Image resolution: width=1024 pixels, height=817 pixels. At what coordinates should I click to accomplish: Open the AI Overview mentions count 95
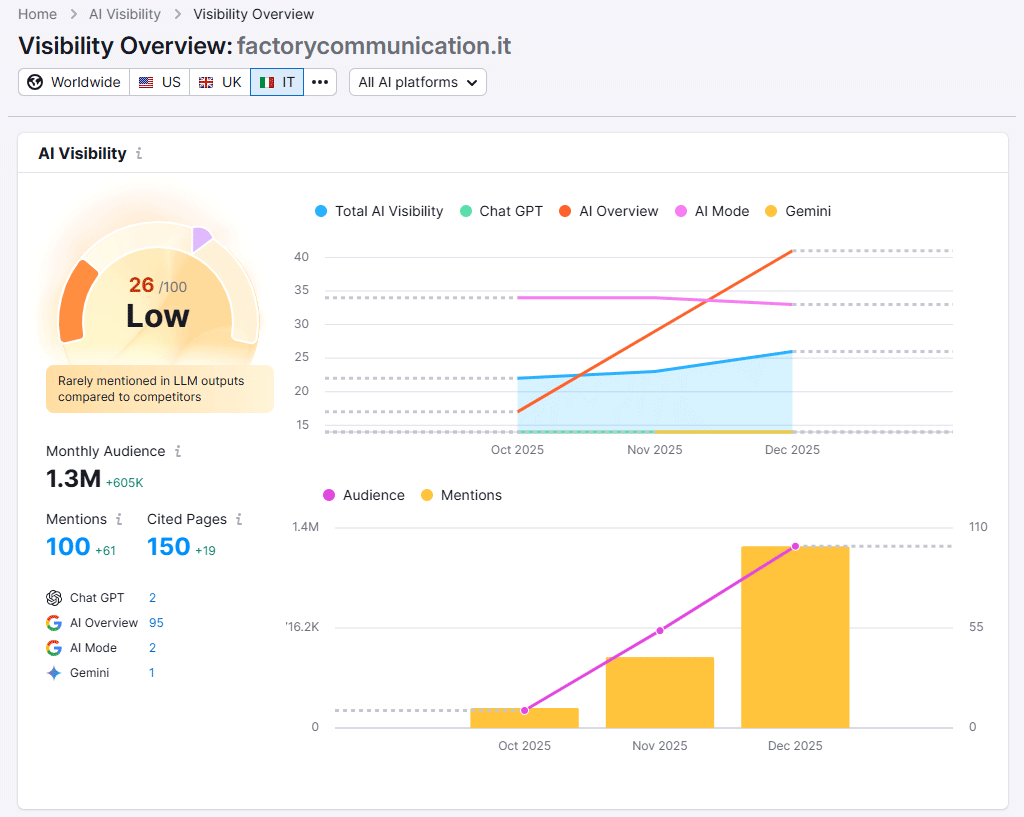pos(156,623)
